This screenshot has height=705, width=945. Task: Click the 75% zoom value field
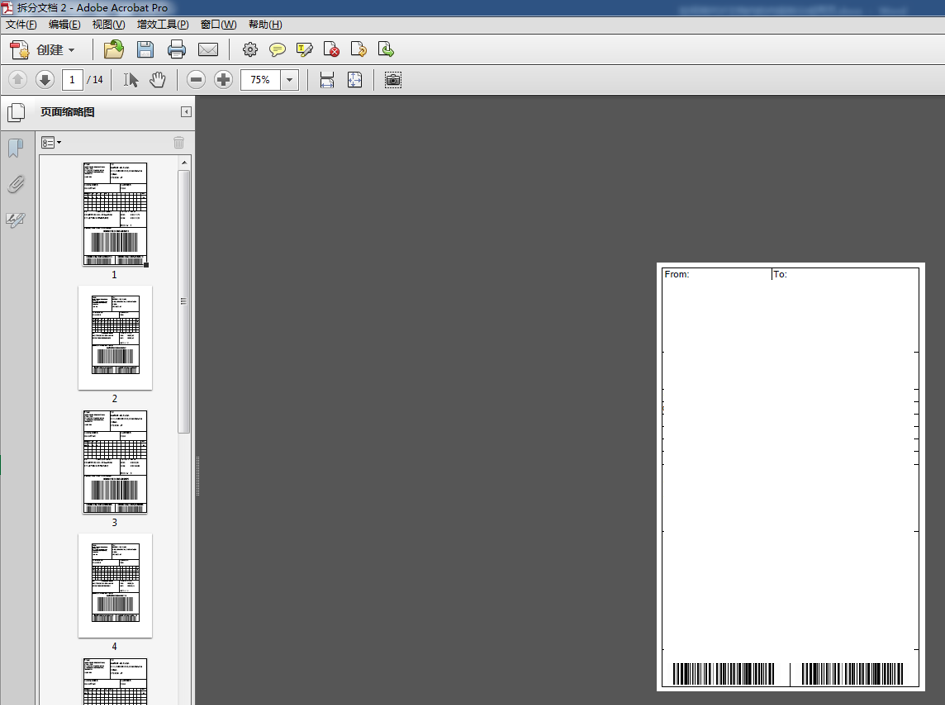pos(260,80)
